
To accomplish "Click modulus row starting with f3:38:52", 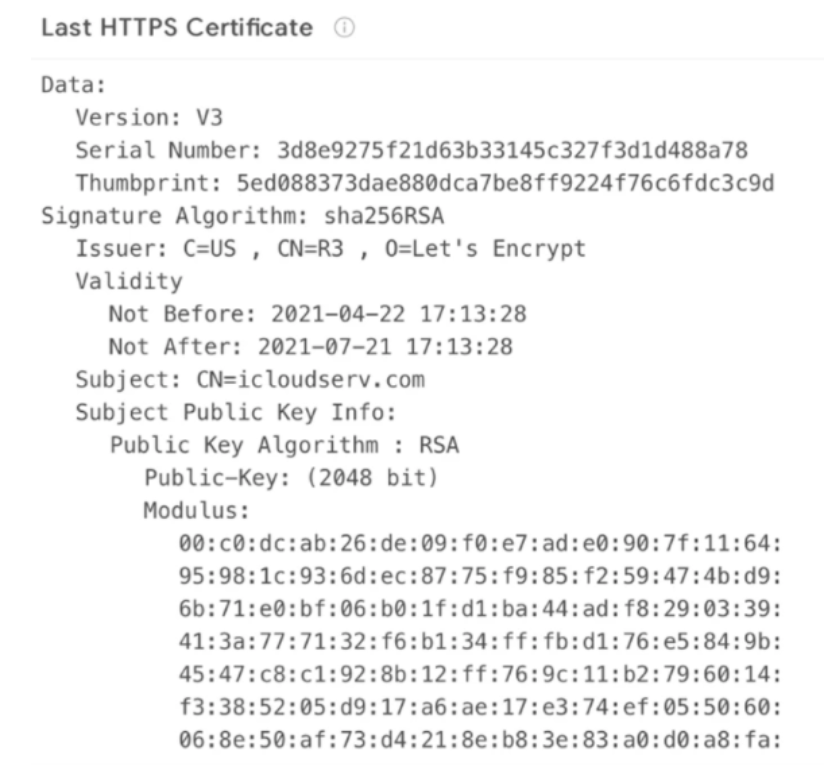I will [x=480, y=707].
